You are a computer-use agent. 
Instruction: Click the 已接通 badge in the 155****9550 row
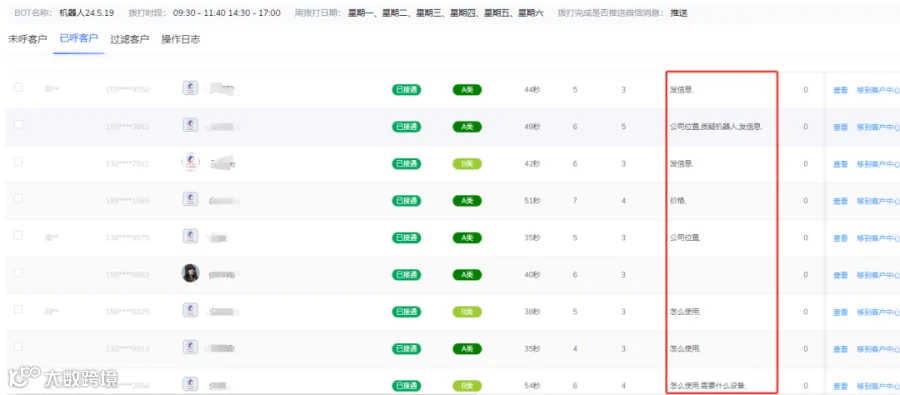(x=406, y=90)
